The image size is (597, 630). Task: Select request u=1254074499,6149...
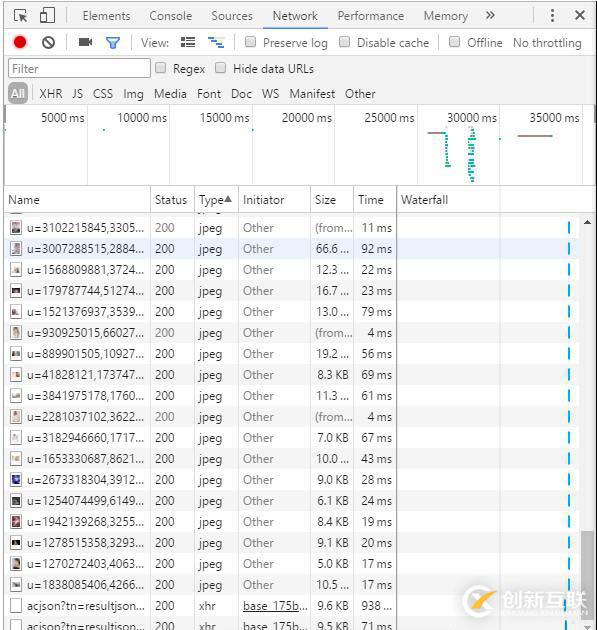(x=292, y=501)
